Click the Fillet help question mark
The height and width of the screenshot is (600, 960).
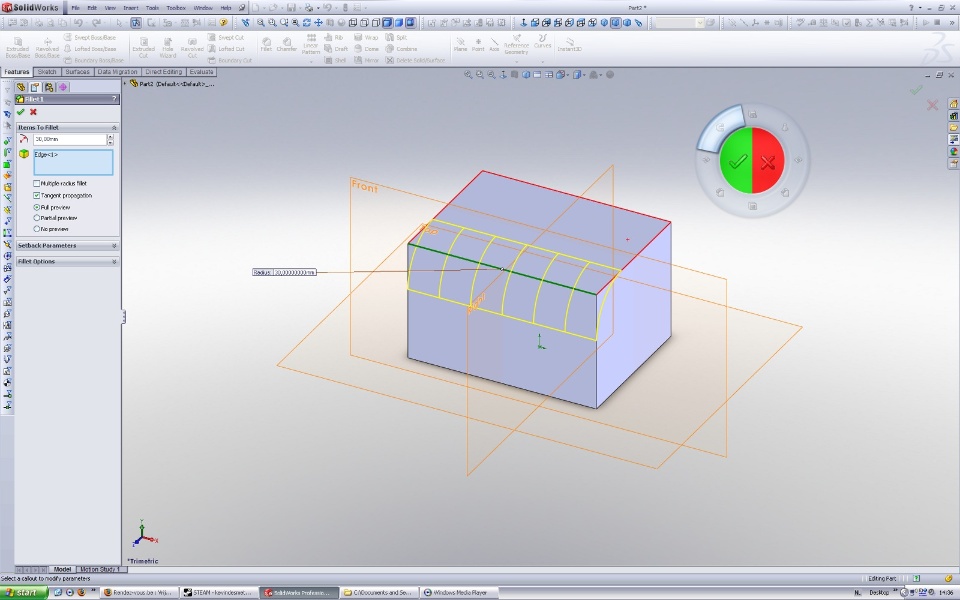(x=114, y=99)
